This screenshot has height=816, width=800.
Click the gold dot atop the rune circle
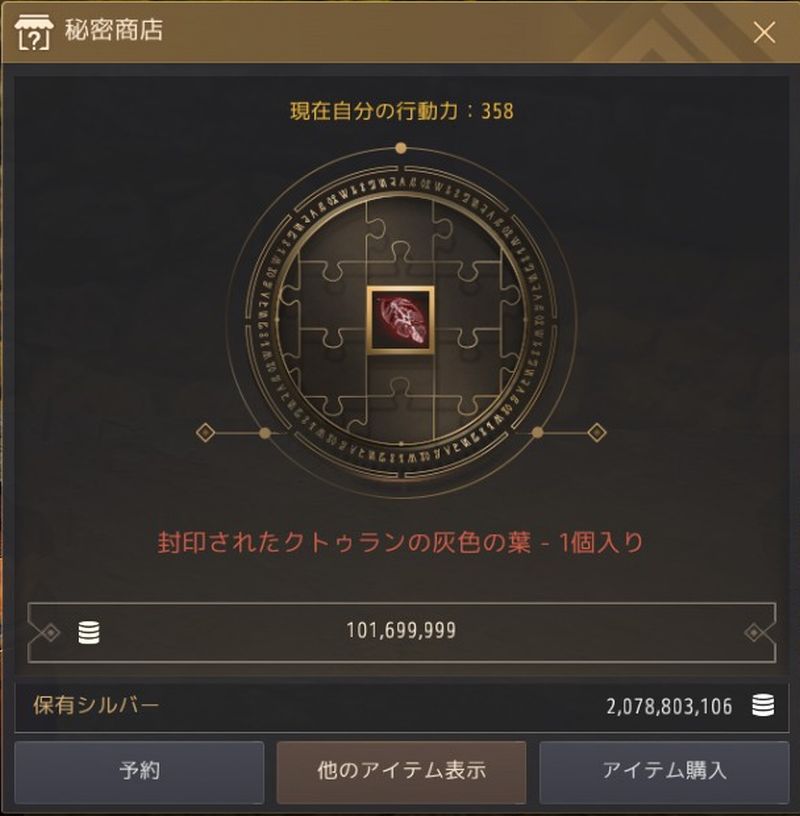[400, 148]
